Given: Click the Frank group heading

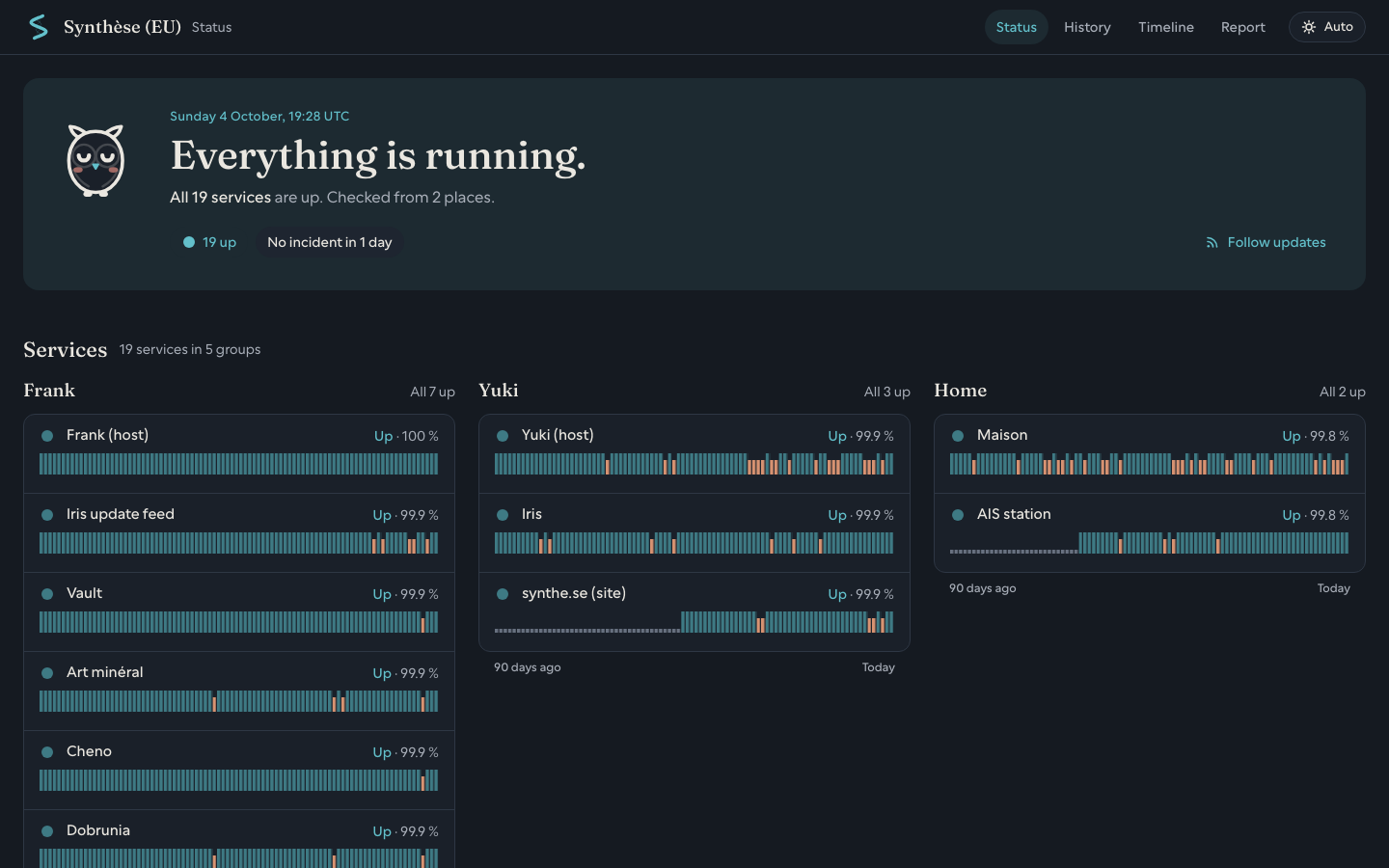Looking at the screenshot, I should click(x=49, y=391).
